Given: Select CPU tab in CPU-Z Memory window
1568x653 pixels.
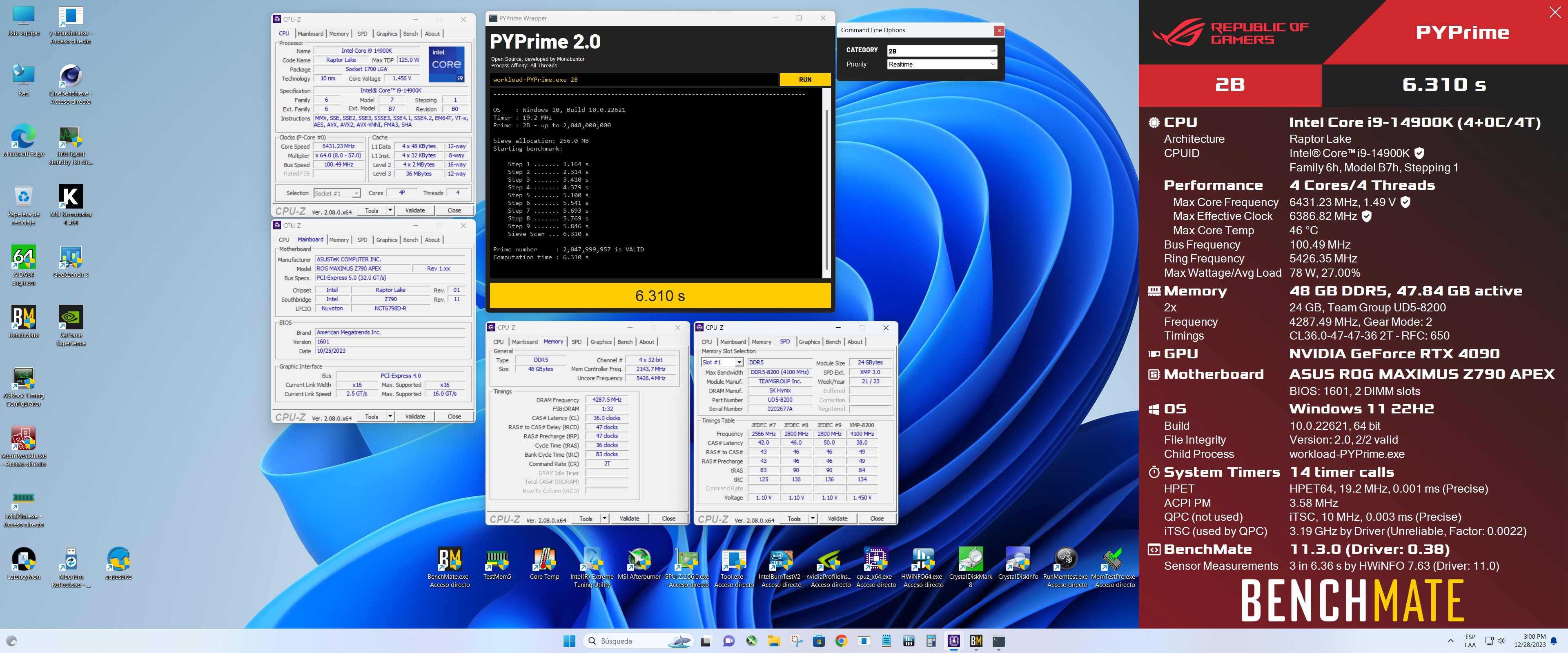Looking at the screenshot, I should [499, 342].
